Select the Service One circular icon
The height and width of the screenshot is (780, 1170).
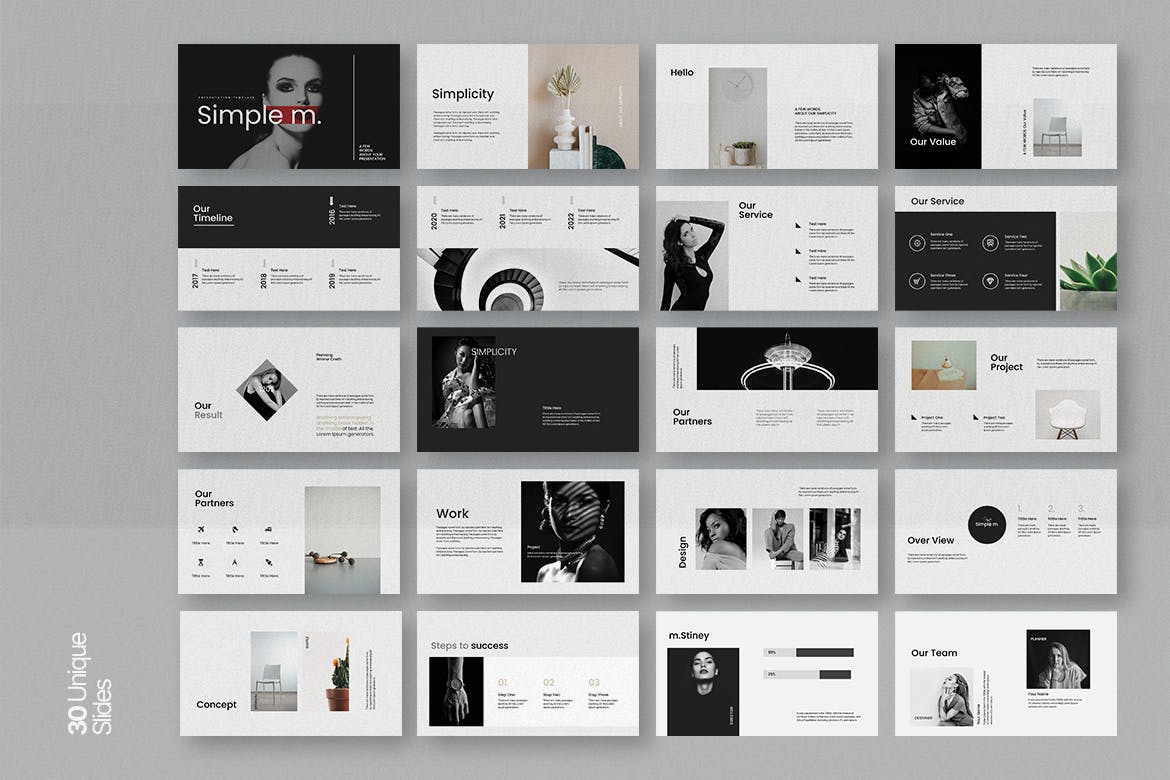(916, 242)
